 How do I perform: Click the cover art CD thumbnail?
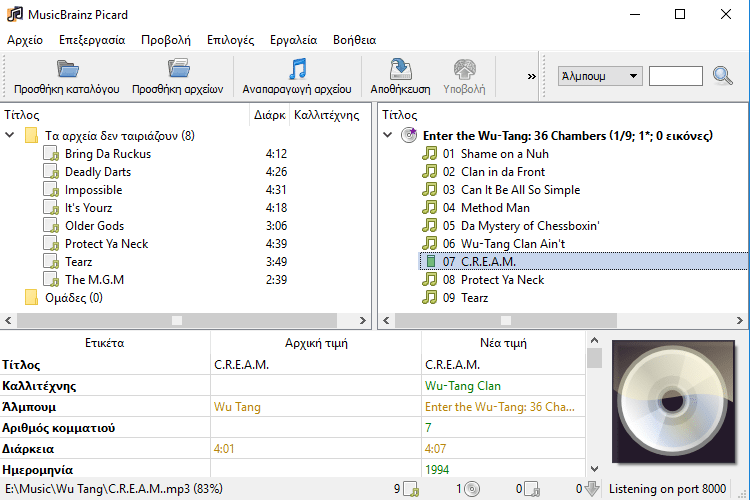pyautogui.click(x=673, y=402)
